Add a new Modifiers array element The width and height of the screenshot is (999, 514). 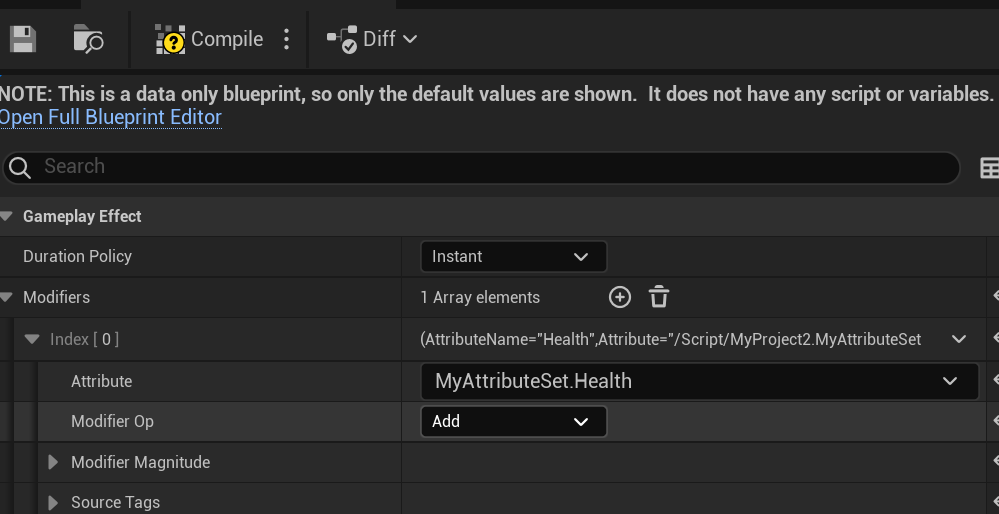(x=620, y=297)
